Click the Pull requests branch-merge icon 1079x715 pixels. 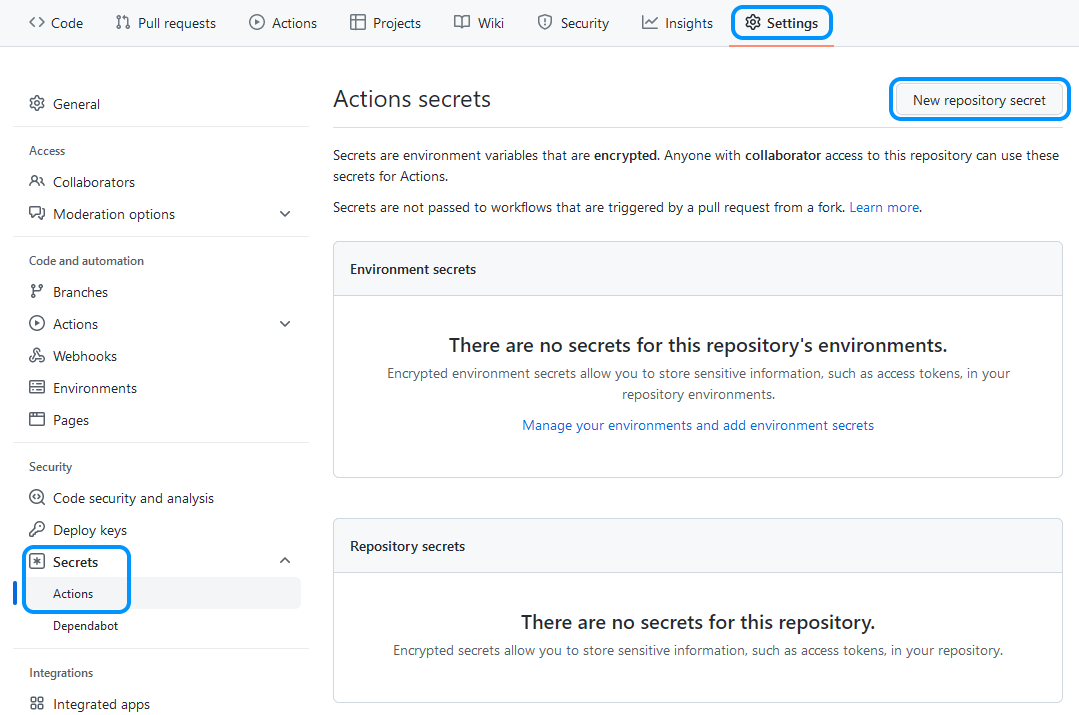[123, 23]
